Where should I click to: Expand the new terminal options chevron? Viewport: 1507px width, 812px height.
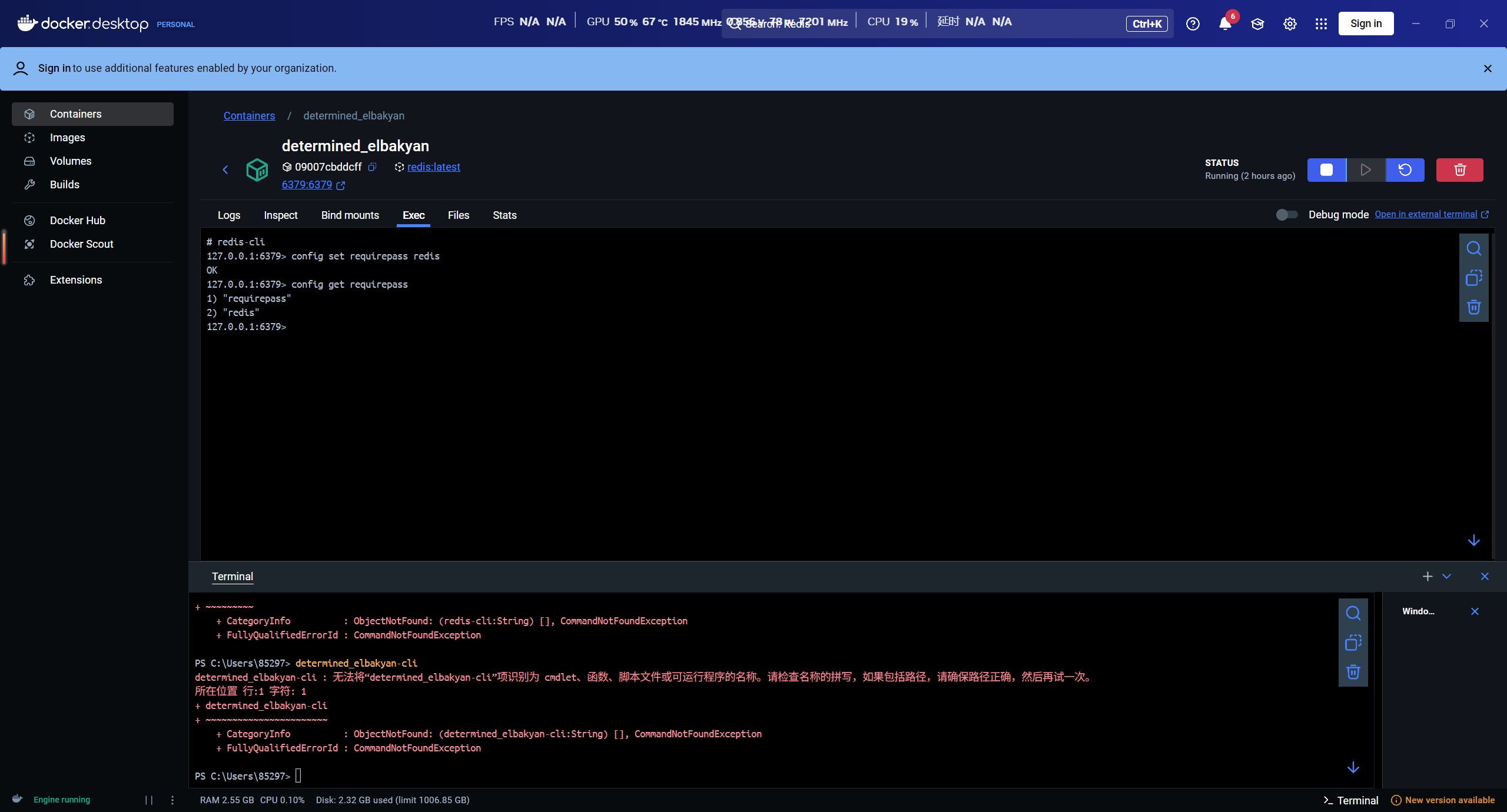[1447, 577]
